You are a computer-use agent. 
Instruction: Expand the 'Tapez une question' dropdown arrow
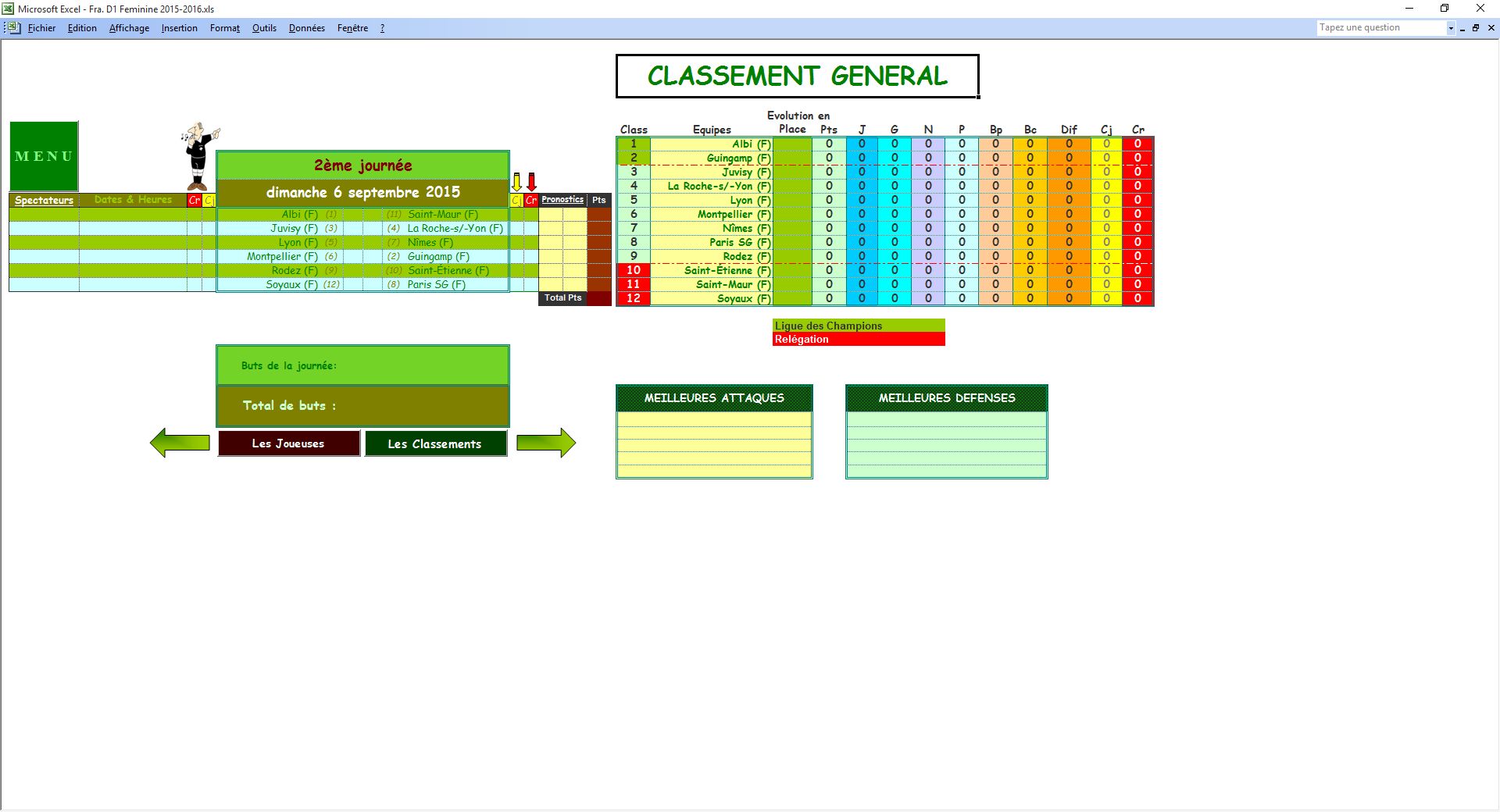[x=1451, y=28]
